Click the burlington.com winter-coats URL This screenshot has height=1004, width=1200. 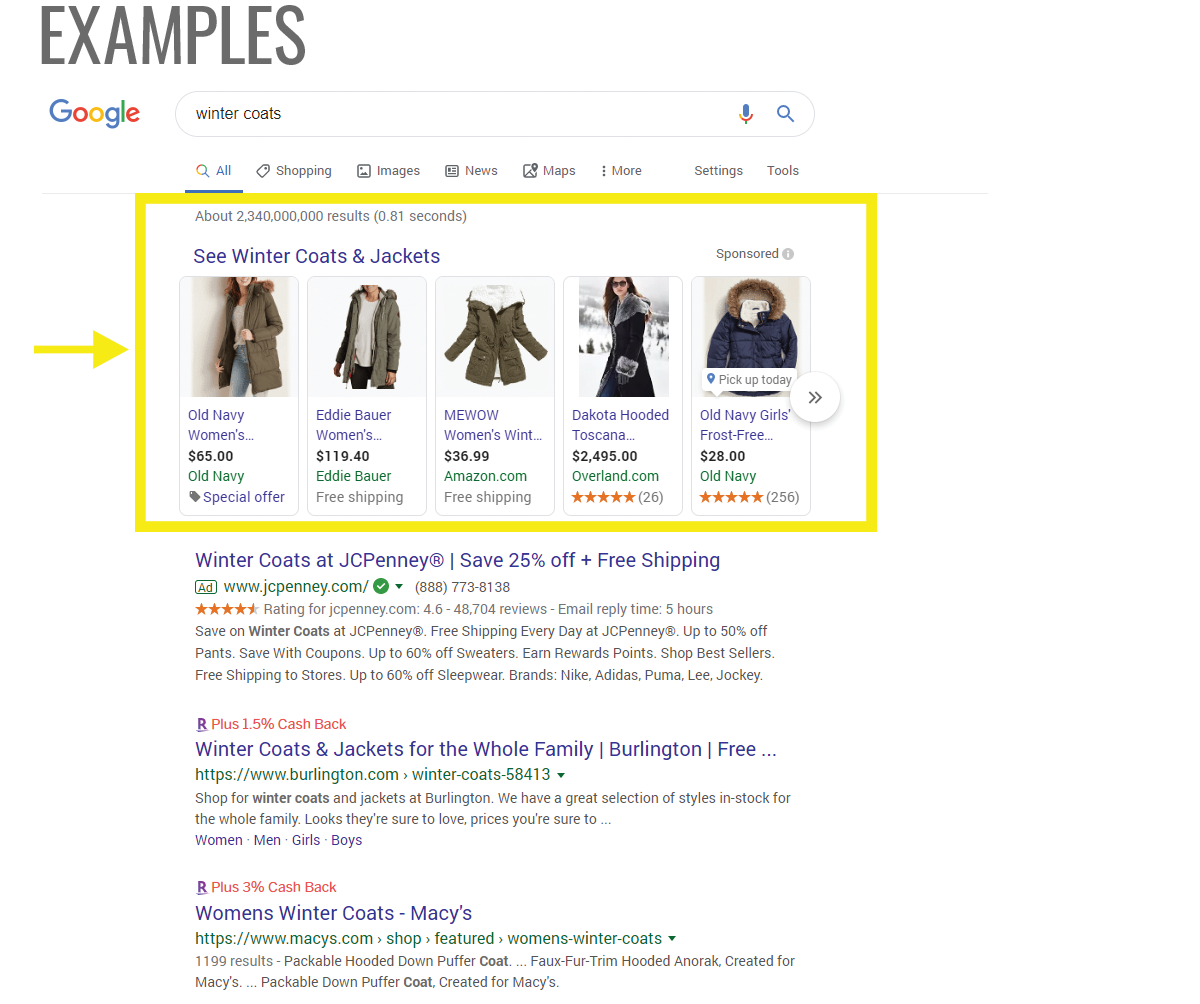click(373, 775)
